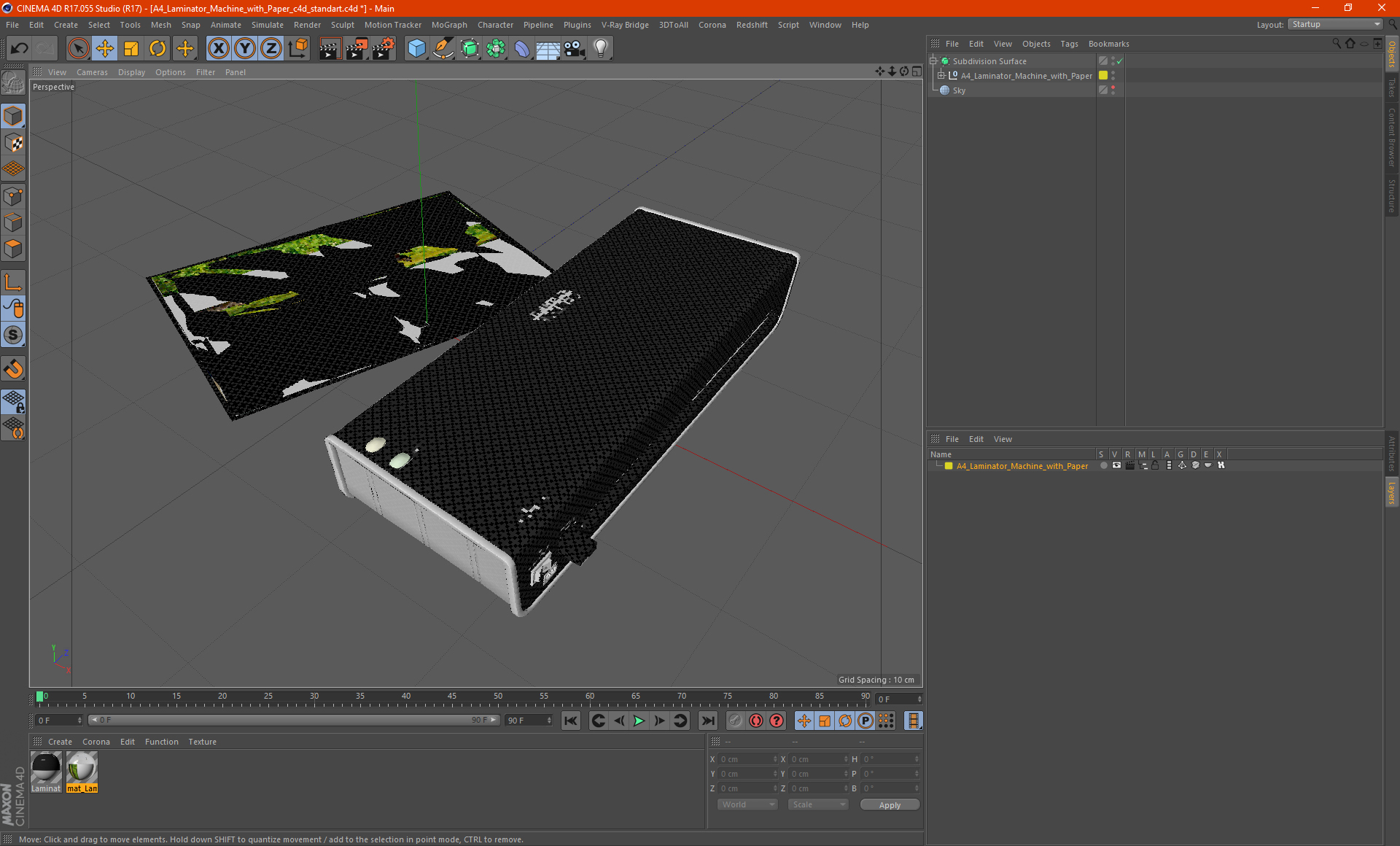Play the animation forward
Image resolution: width=1400 pixels, height=846 pixels.
pyautogui.click(x=639, y=721)
